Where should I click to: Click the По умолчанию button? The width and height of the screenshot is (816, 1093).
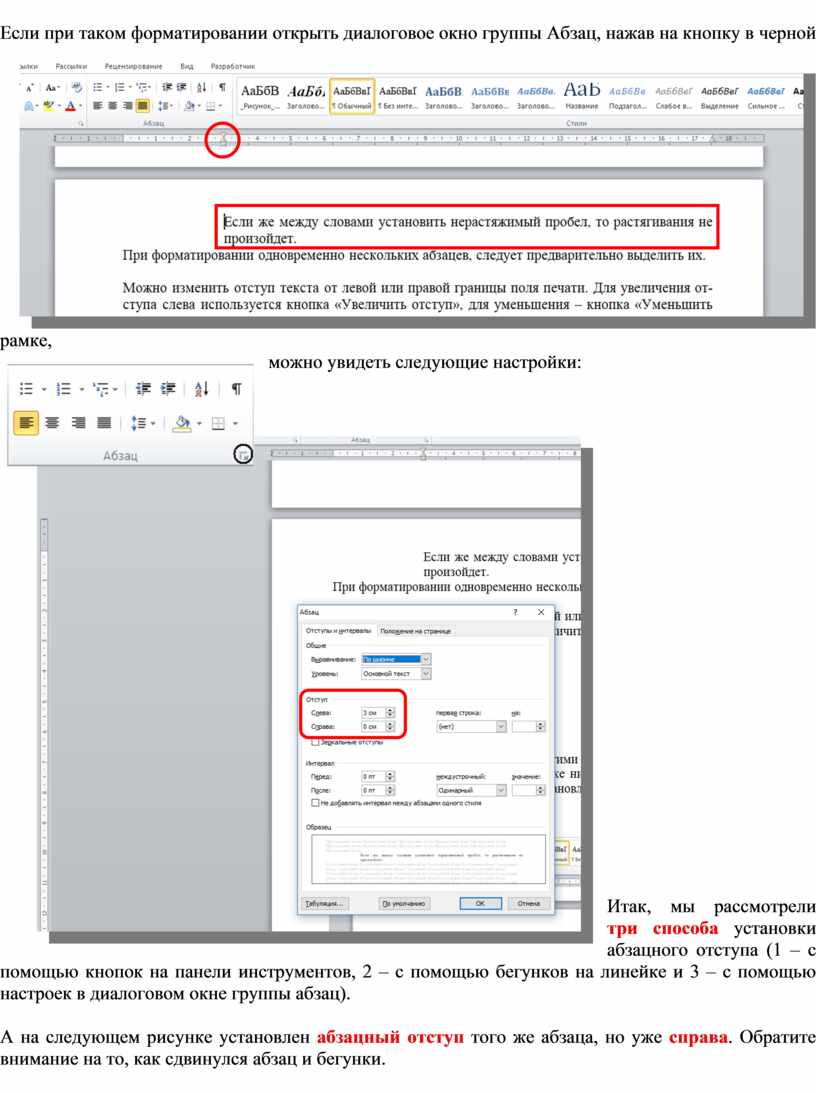[x=404, y=903]
